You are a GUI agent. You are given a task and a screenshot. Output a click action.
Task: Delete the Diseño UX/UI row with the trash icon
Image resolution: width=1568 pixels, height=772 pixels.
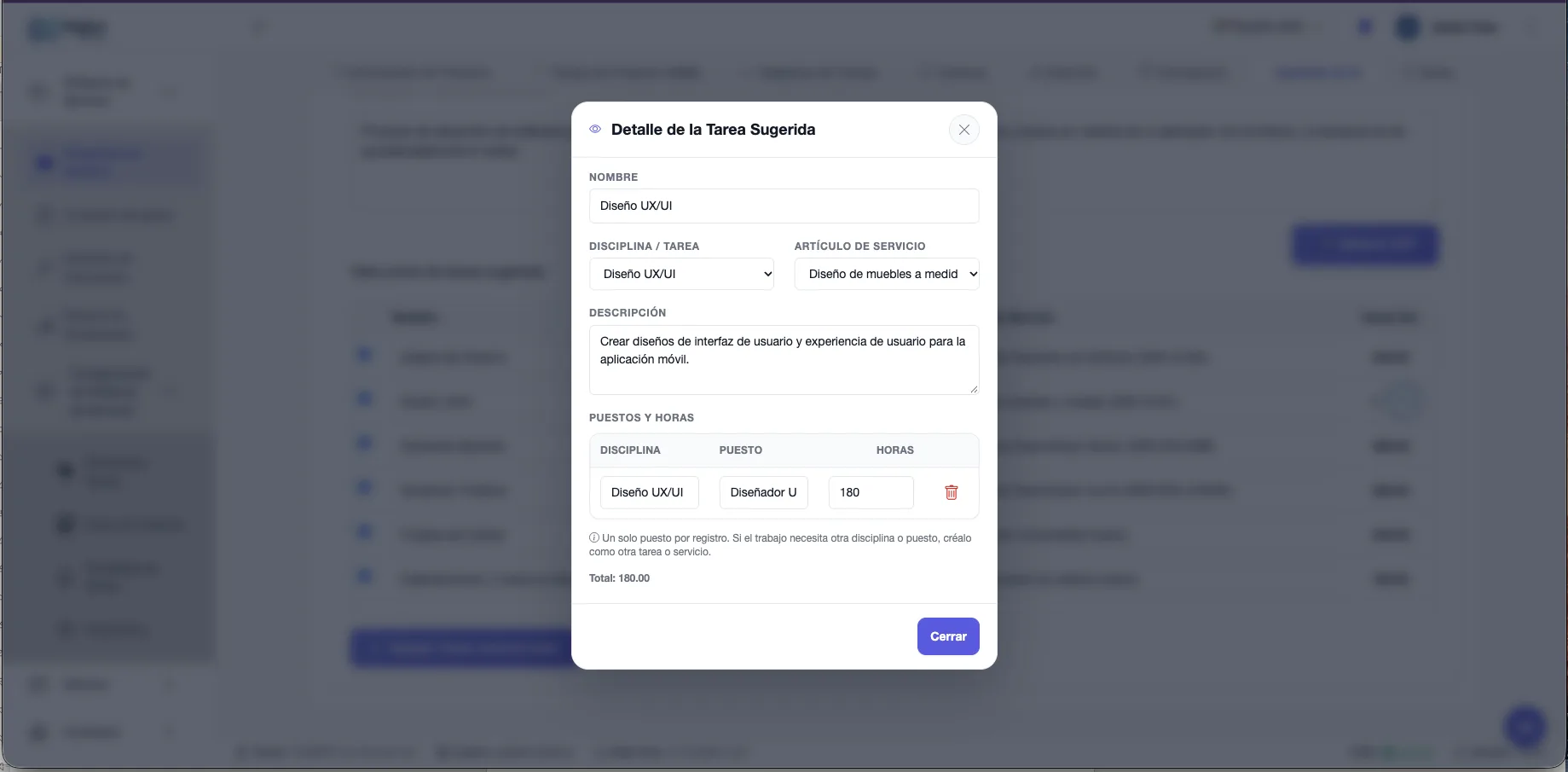[x=952, y=492]
